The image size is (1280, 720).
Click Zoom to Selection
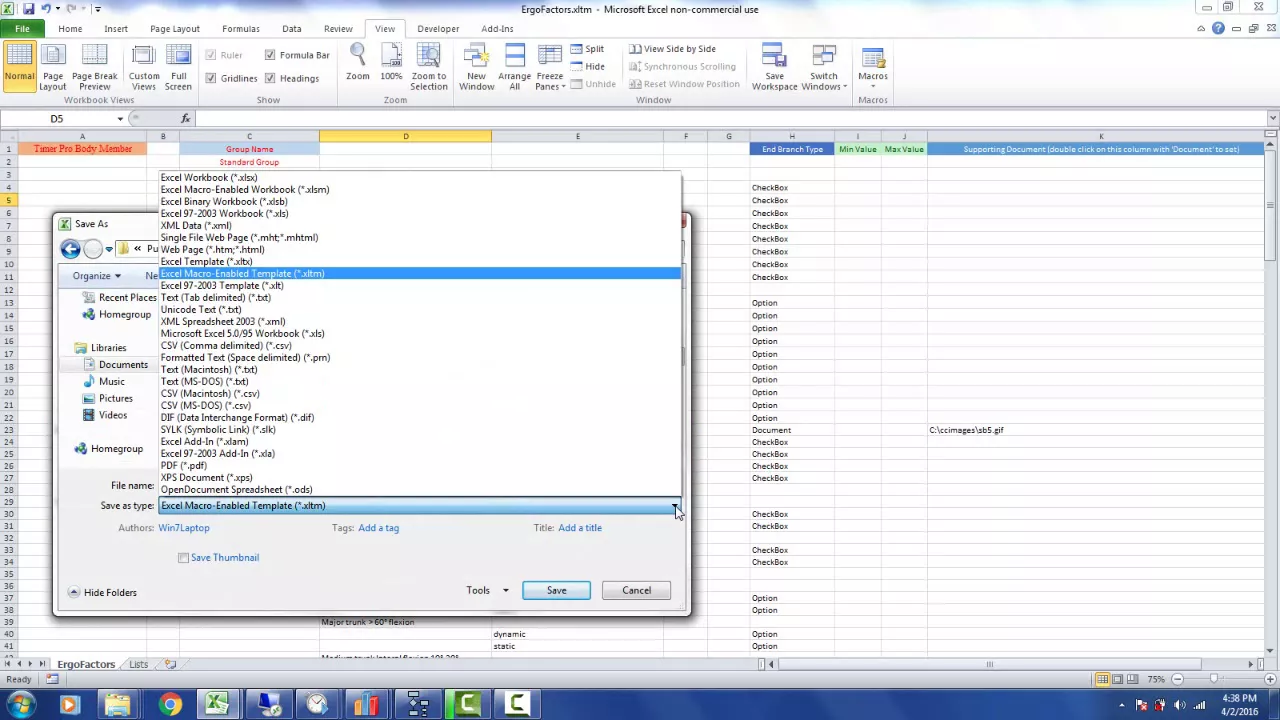tap(429, 67)
